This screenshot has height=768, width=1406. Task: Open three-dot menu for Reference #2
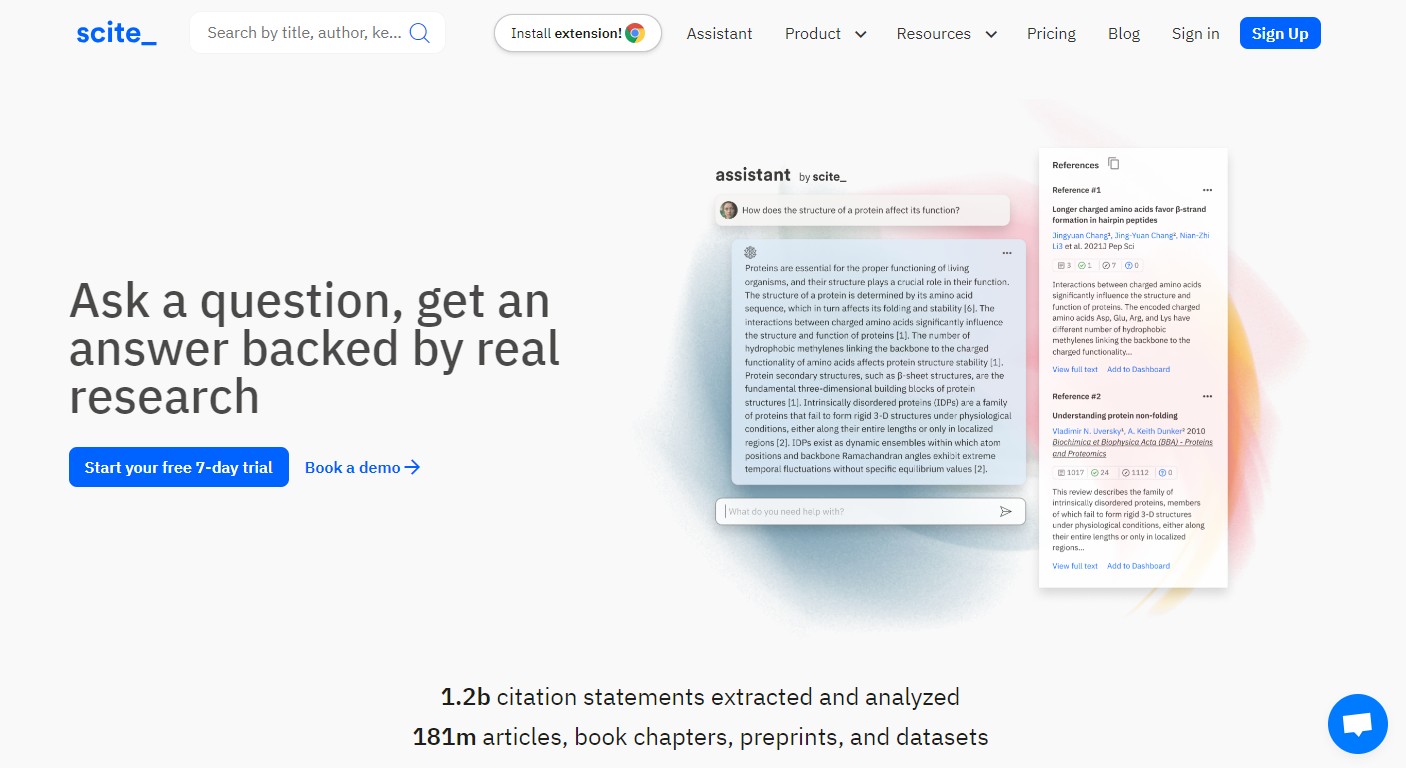pyautogui.click(x=1207, y=396)
